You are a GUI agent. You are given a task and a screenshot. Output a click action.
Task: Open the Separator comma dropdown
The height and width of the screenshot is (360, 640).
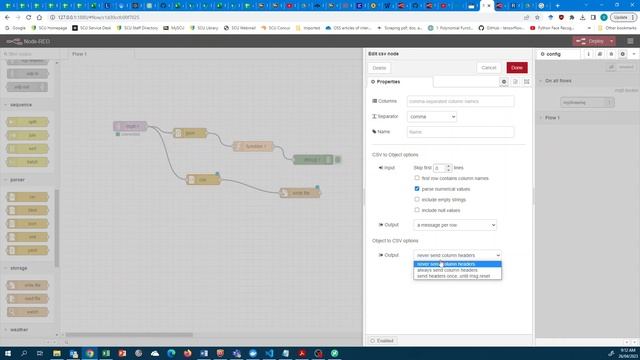coord(432,117)
